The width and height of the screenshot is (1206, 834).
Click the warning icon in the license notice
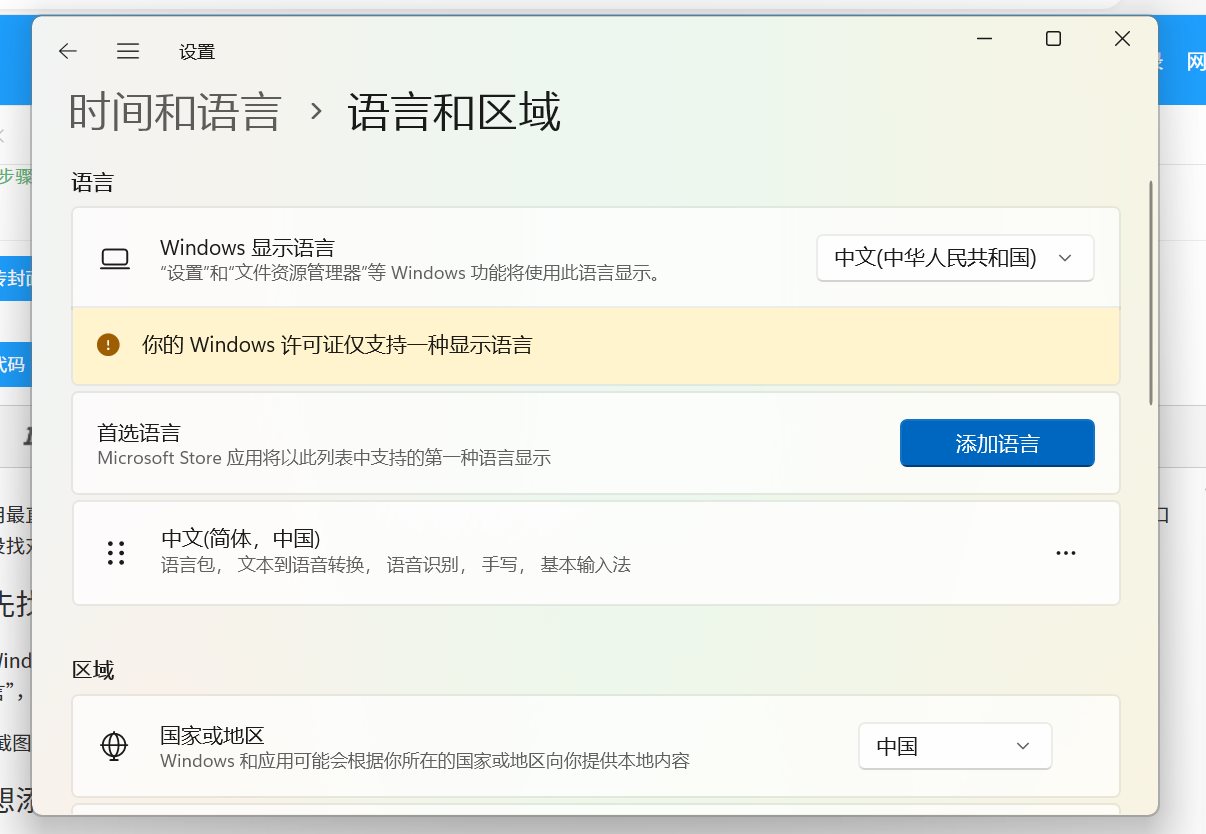point(108,345)
